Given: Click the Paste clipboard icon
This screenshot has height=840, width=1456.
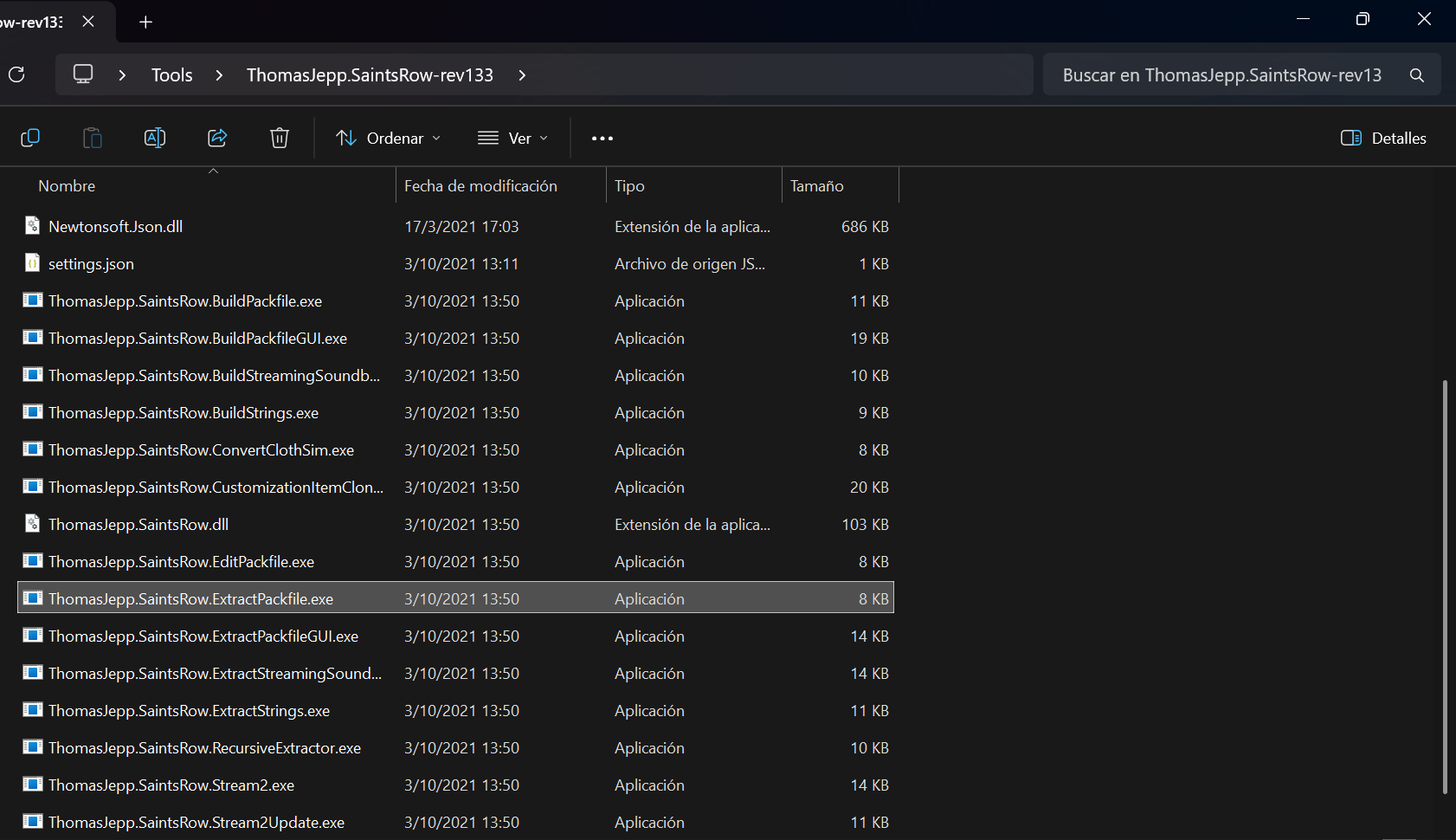Looking at the screenshot, I should click(x=93, y=138).
